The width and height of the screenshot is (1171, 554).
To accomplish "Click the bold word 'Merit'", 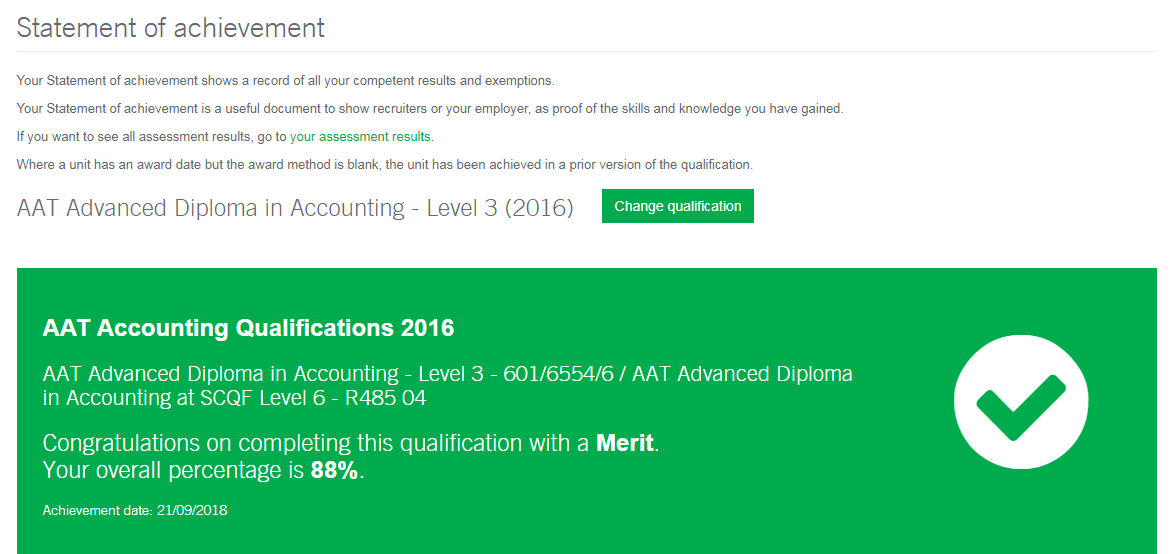I will click(x=626, y=443).
